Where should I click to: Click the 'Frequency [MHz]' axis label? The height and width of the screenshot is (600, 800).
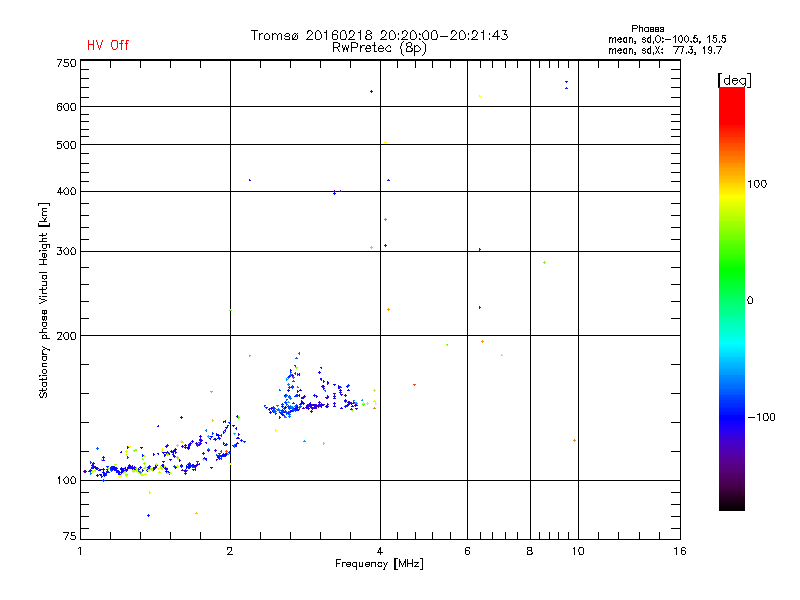pyautogui.click(x=379, y=564)
